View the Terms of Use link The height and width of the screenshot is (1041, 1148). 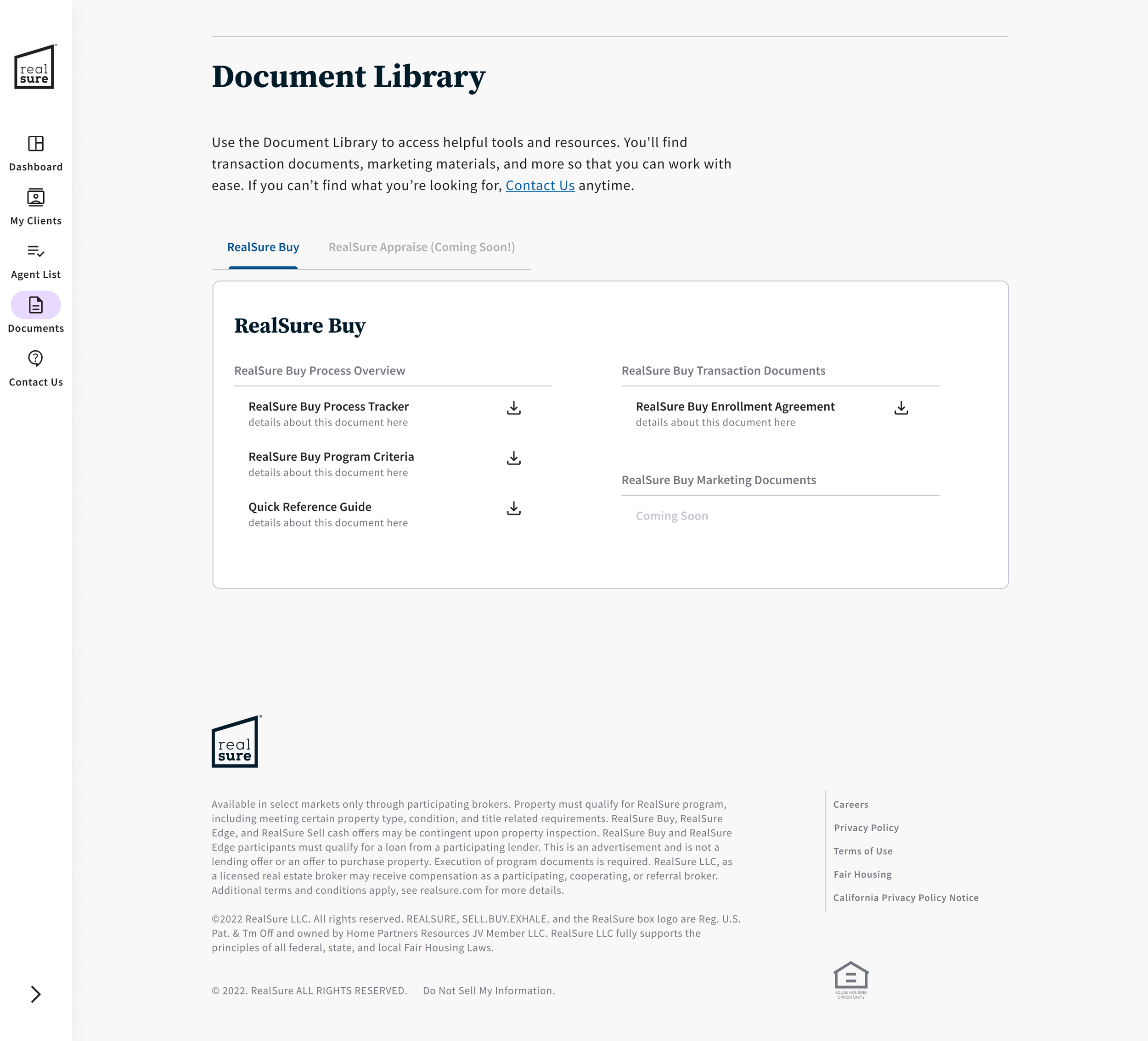(863, 851)
